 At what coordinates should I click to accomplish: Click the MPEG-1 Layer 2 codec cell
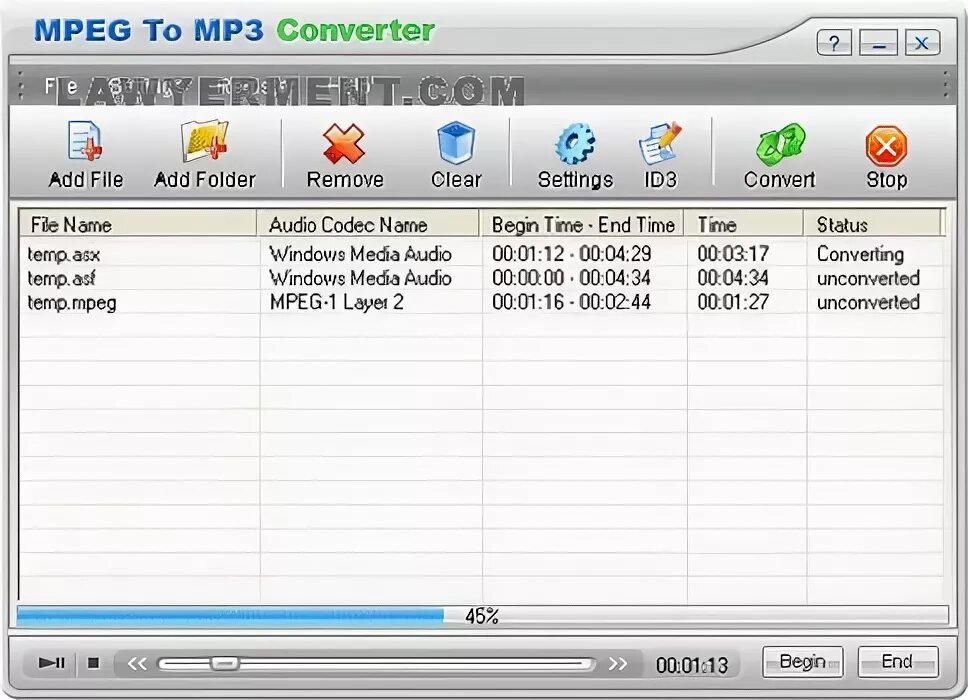pyautogui.click(x=336, y=302)
